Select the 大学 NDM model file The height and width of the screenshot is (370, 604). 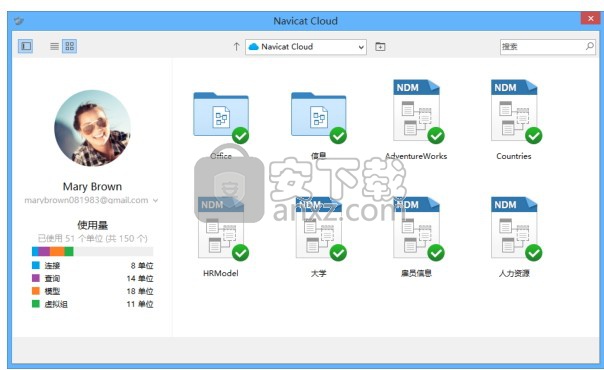click(x=319, y=228)
